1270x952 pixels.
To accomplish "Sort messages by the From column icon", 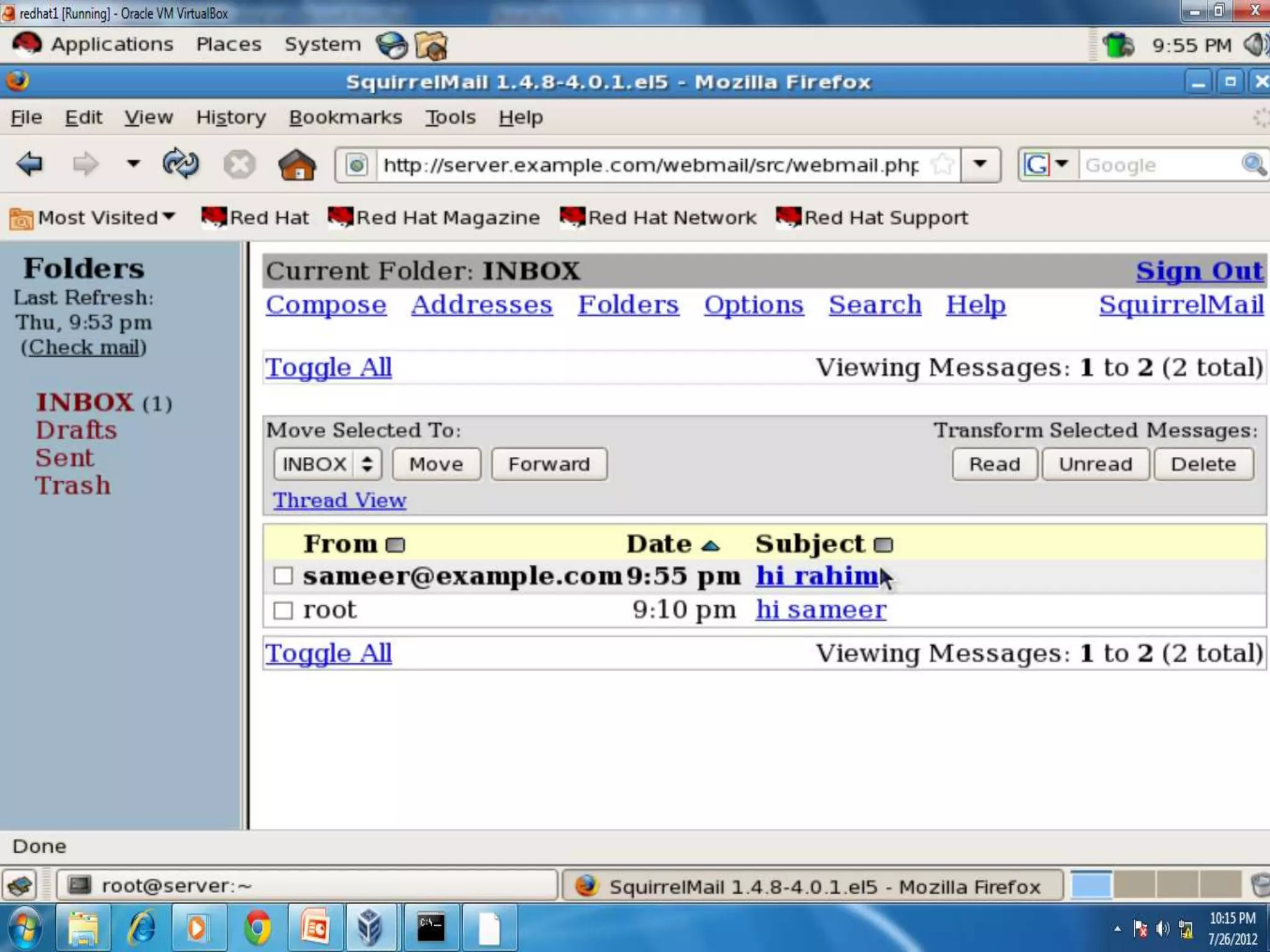I will click(395, 545).
